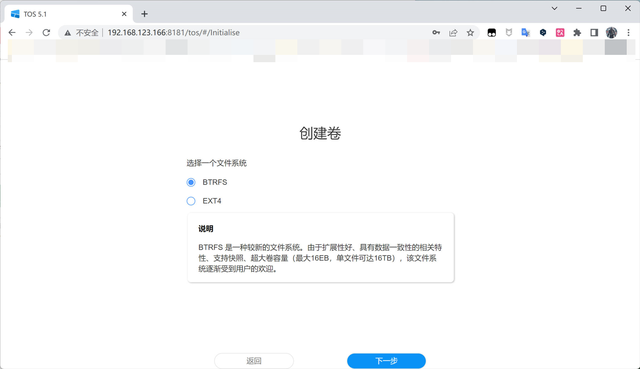Open the profile avatar menu

pyautogui.click(x=611, y=33)
